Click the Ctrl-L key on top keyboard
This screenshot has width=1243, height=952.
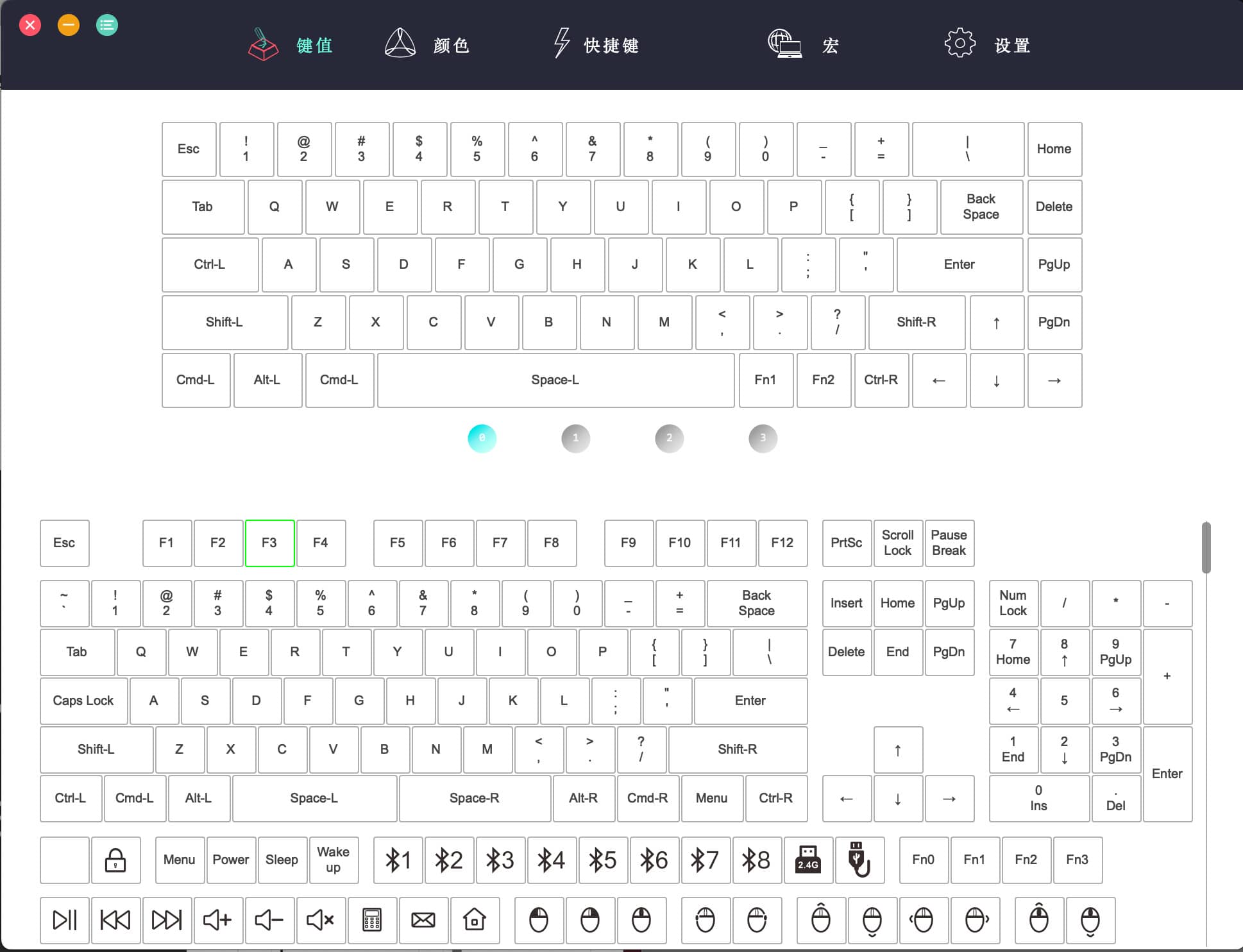[210, 264]
